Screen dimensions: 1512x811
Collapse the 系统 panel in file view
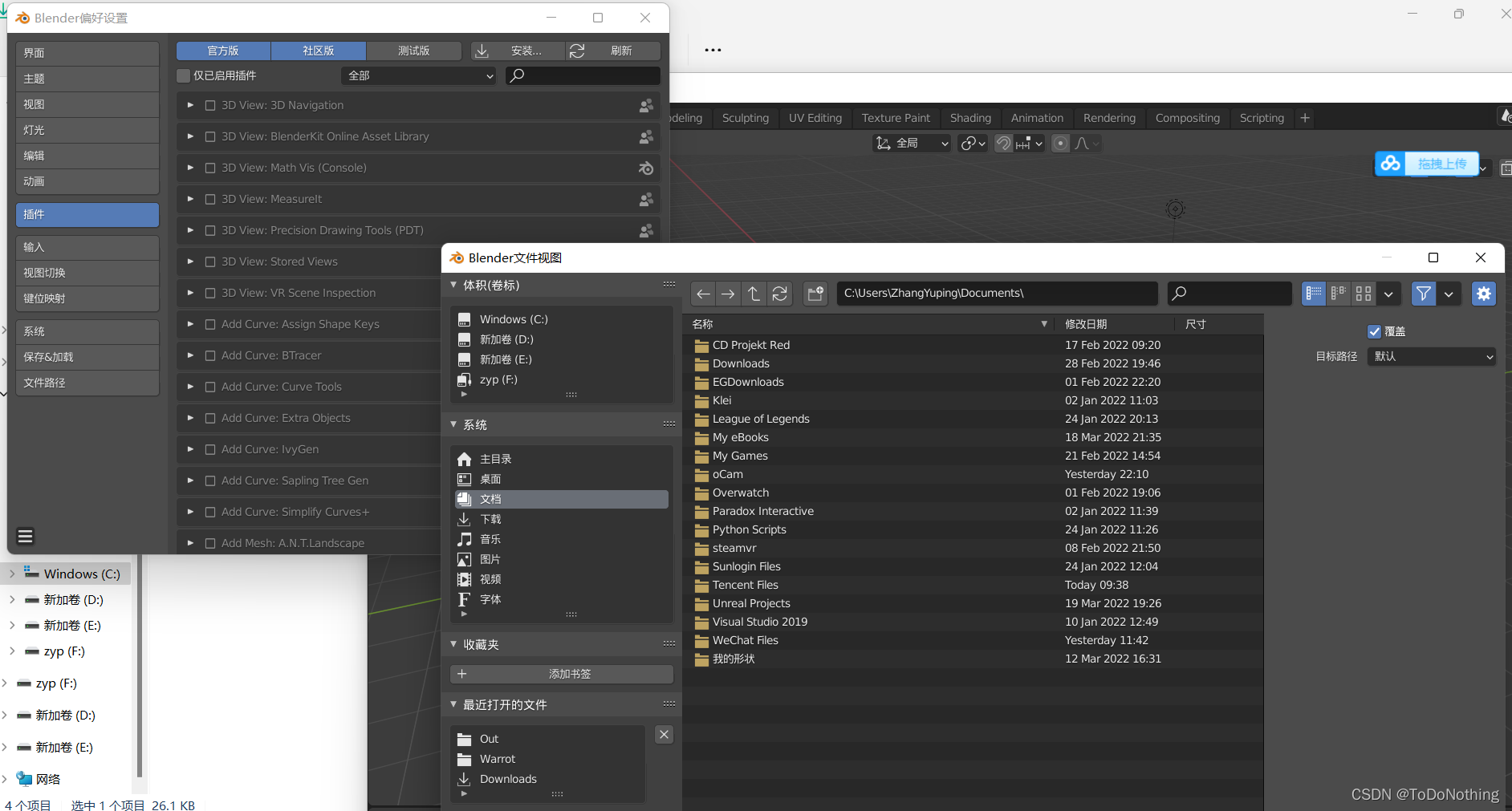(453, 424)
